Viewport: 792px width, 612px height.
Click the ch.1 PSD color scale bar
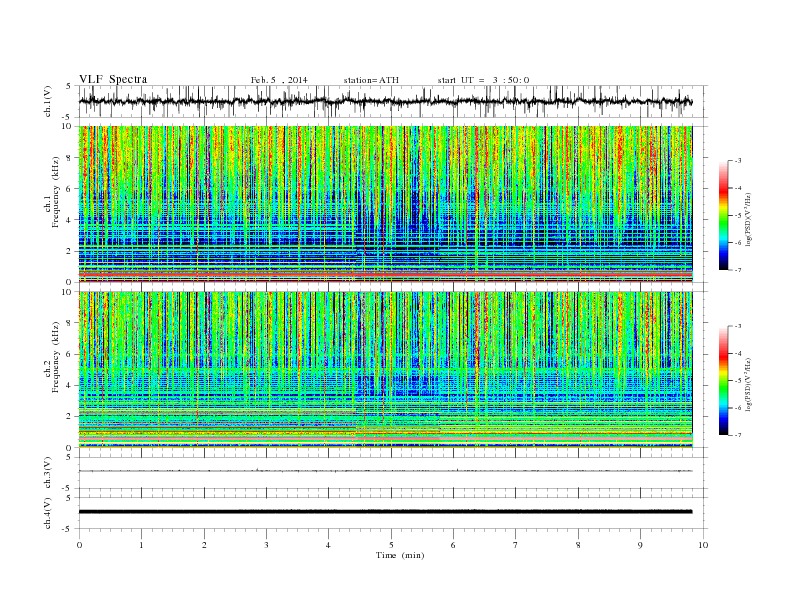(724, 215)
